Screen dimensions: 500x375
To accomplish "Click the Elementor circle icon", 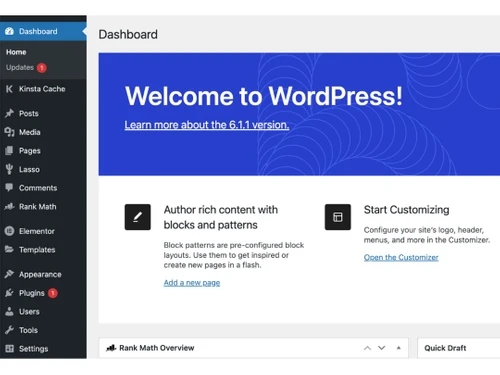I will point(9,231).
